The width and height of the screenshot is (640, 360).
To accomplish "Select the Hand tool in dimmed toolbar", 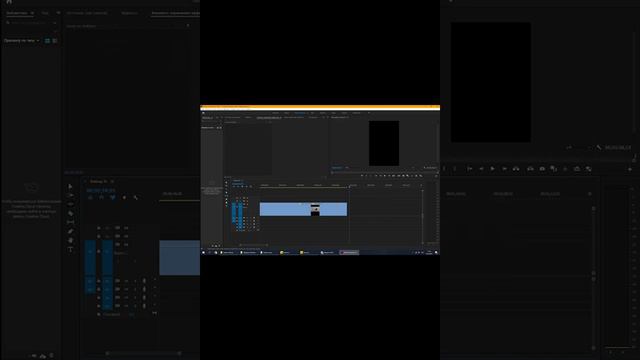I will click(70, 240).
